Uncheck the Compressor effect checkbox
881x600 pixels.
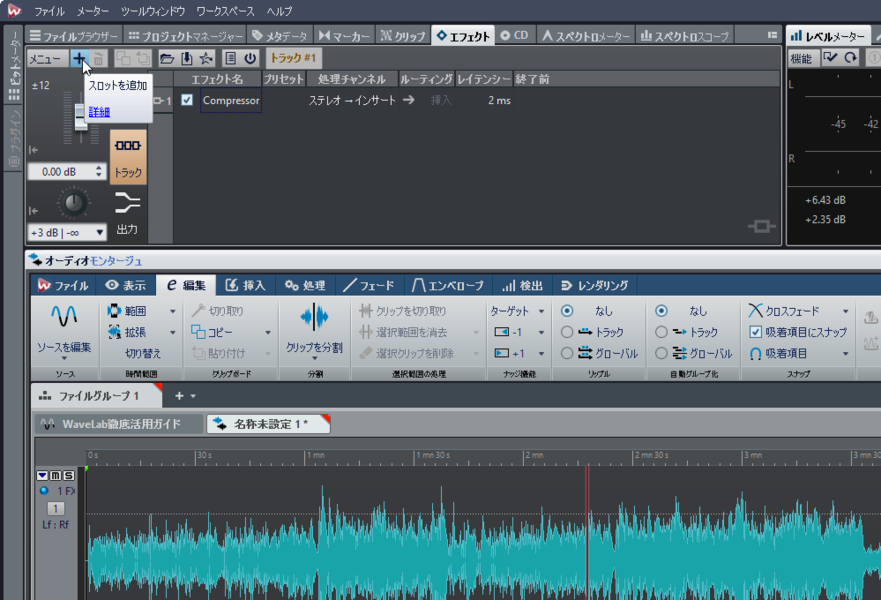(x=187, y=100)
